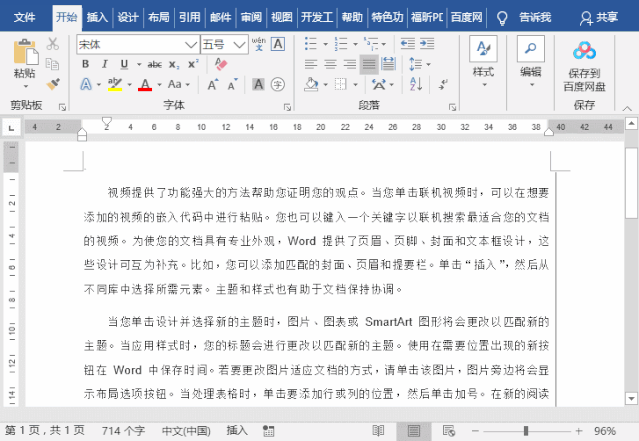Copy selection using the copy icon

[53, 64]
